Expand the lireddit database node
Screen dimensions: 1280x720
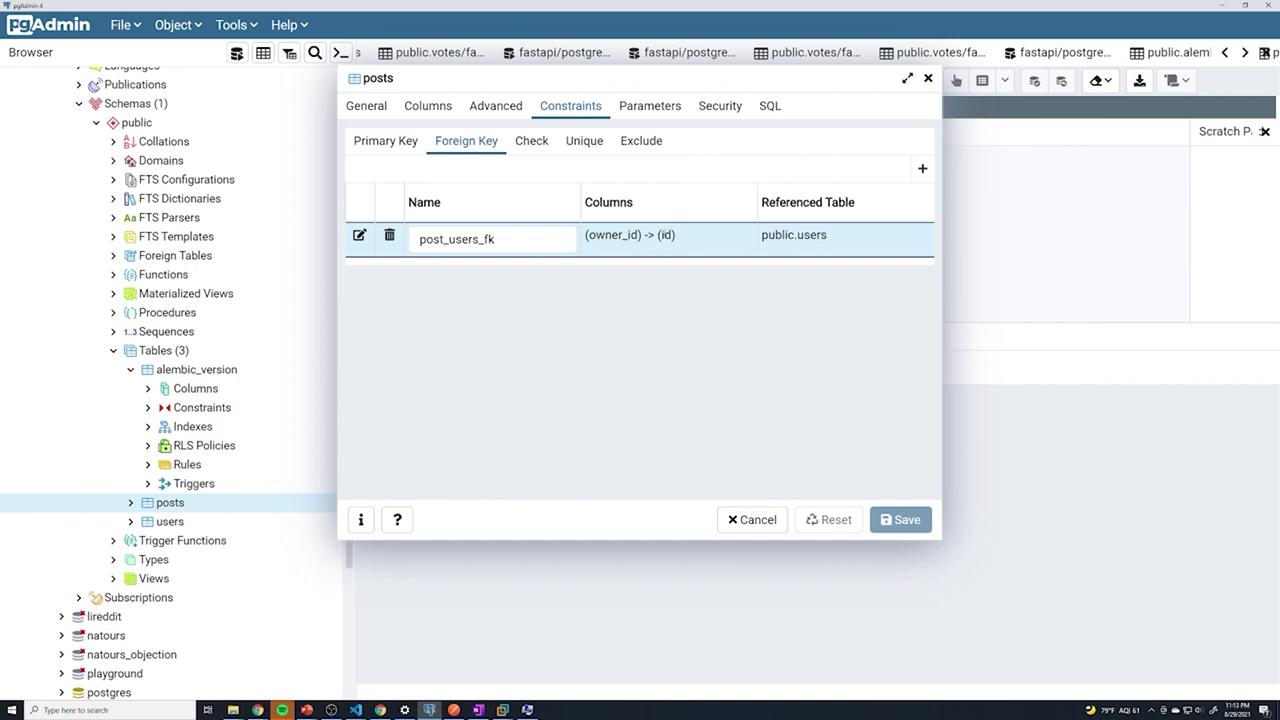62,617
